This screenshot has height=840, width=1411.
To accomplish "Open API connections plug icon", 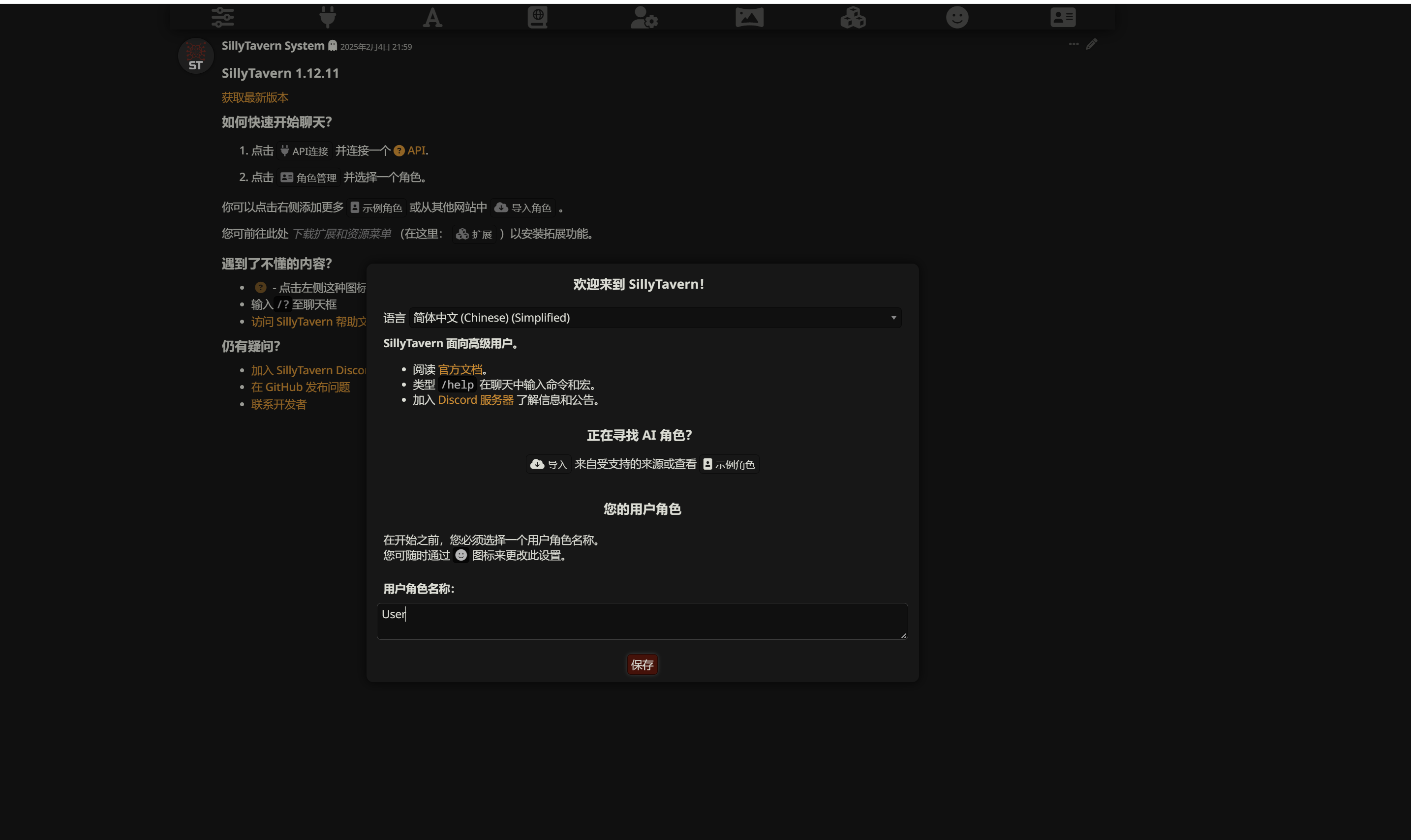I will 328,17.
